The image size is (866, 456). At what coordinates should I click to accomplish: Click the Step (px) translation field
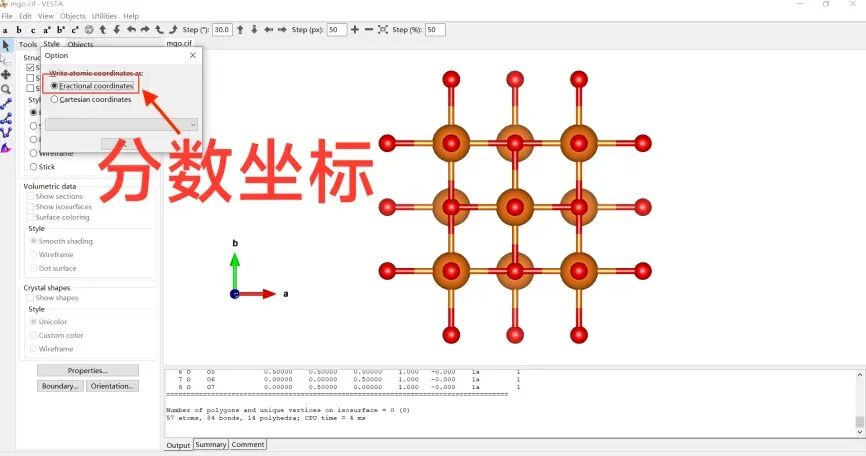tap(337, 30)
